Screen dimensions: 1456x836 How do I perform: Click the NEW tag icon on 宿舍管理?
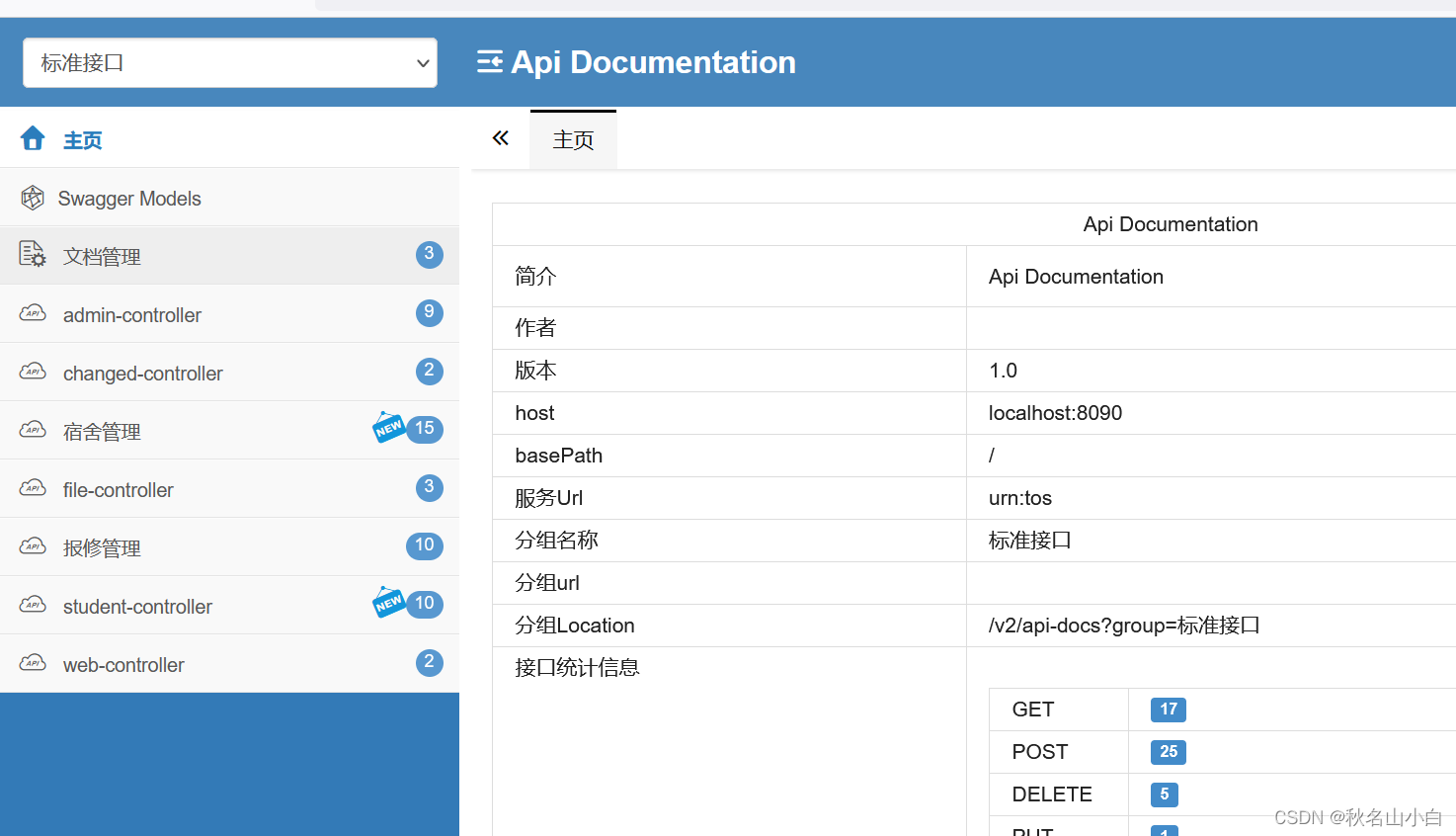coord(389,427)
